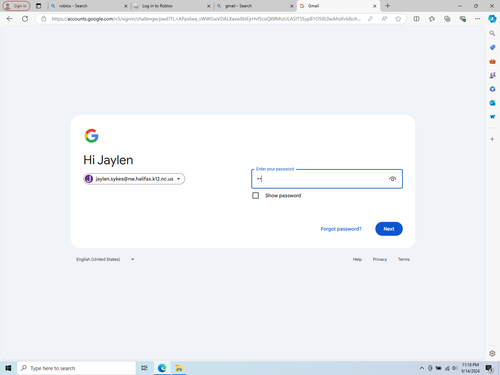
Task: Add an app to sidebar plus icon
Action: point(492,139)
